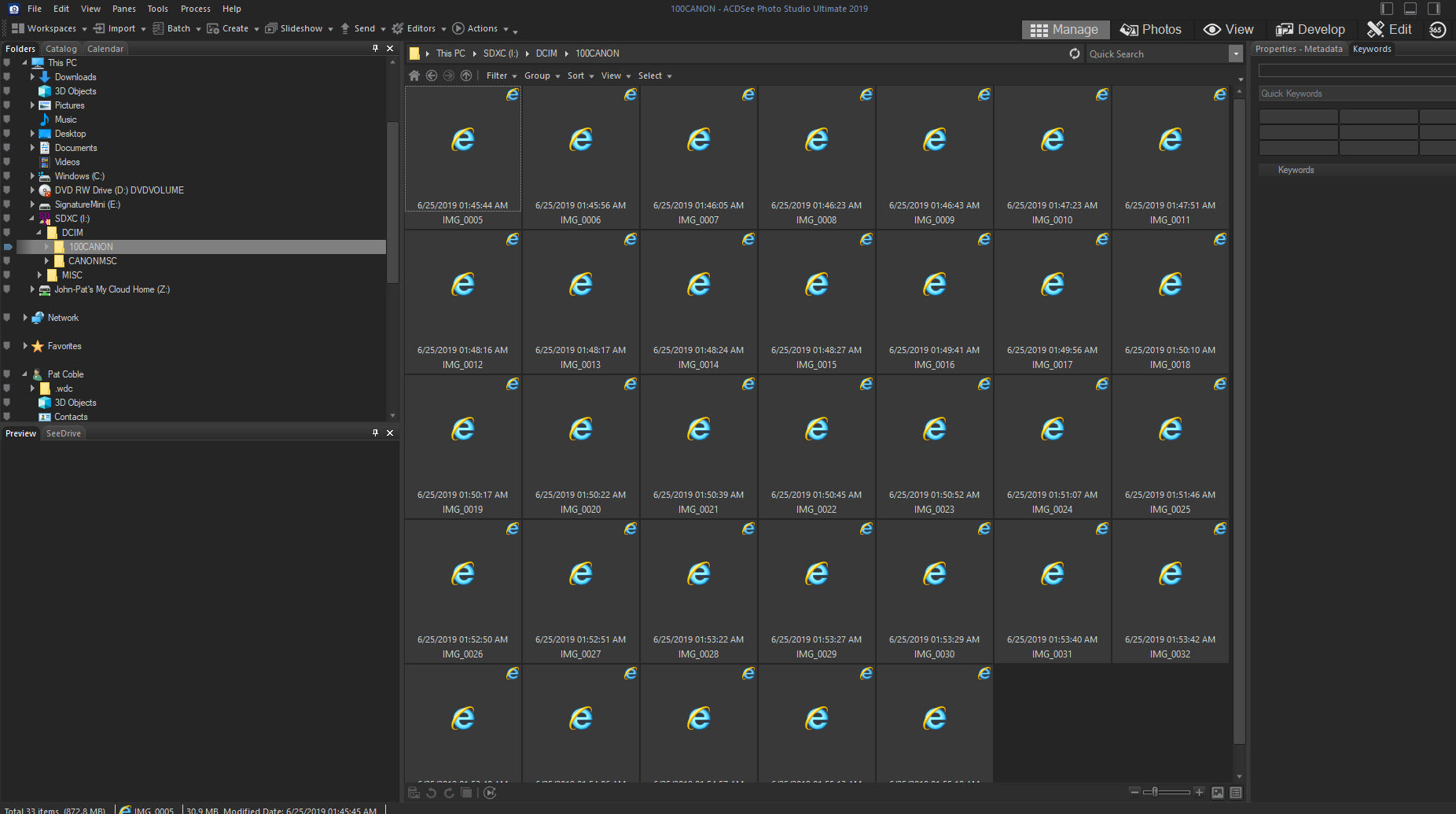Toggle Easy-Select marker beside Desktop

7,134
